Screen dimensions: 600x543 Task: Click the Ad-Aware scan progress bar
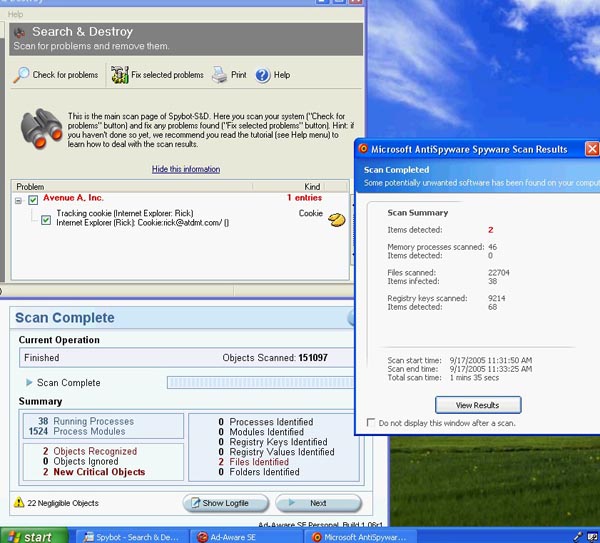click(260, 382)
